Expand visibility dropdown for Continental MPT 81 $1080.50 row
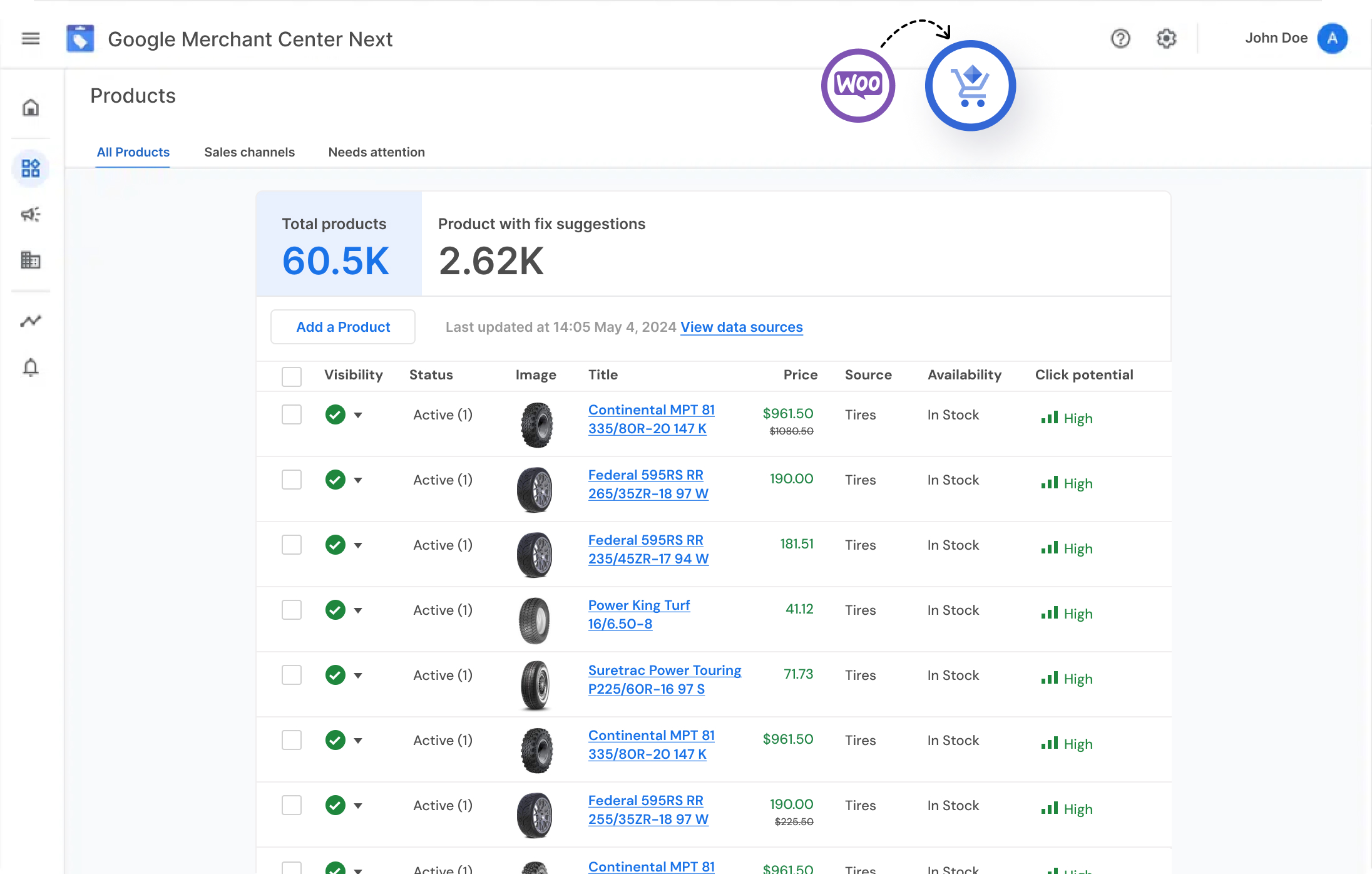1372x874 pixels. (x=358, y=415)
